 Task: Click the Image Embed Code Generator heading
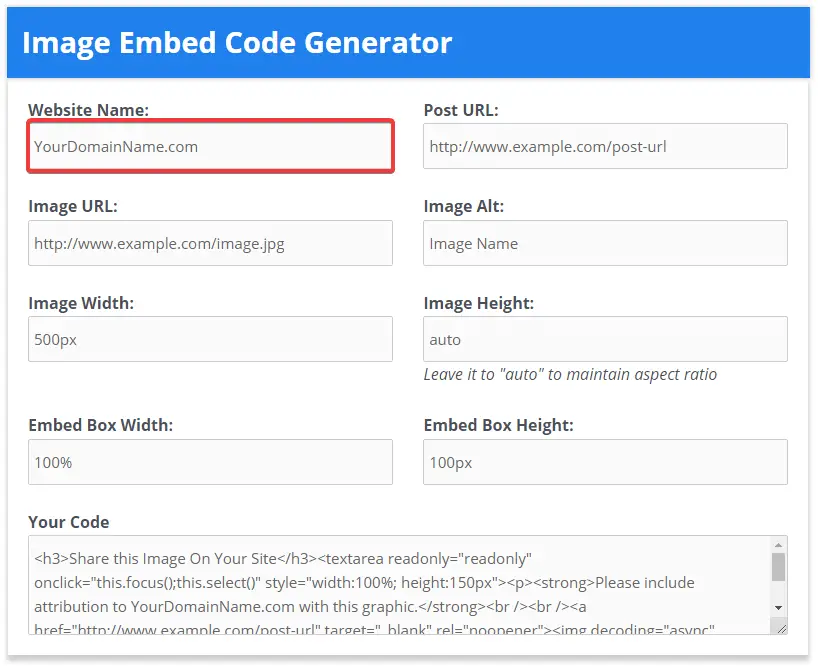[x=237, y=43]
